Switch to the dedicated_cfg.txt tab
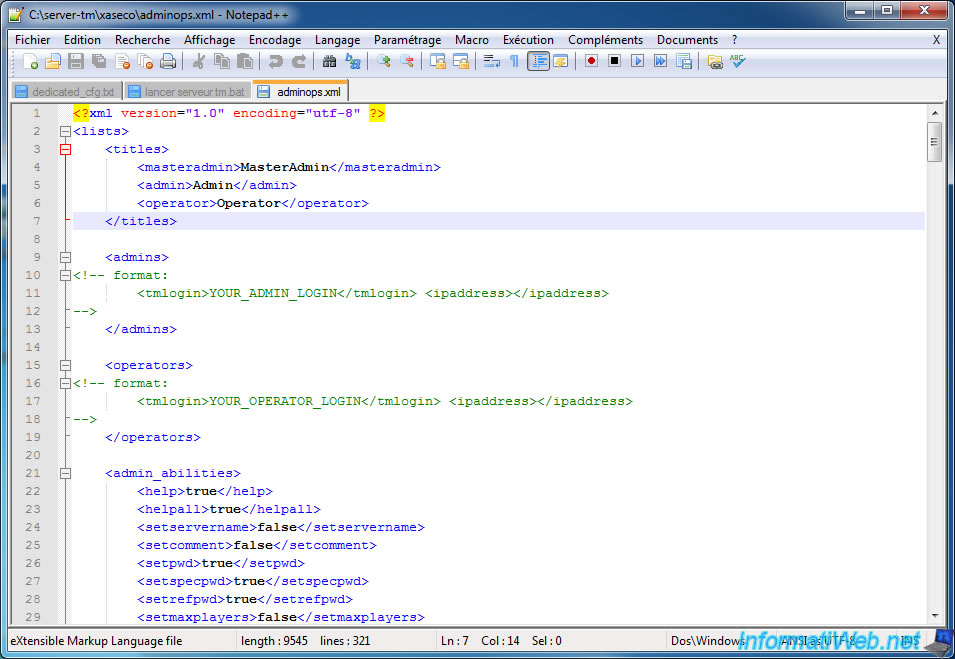The image size is (955, 659). (x=66, y=92)
